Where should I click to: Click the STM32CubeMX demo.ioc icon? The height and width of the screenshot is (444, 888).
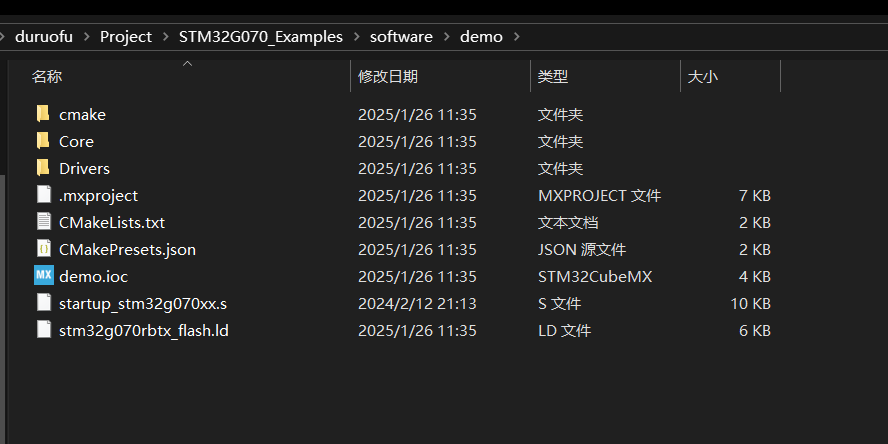click(x=43, y=276)
